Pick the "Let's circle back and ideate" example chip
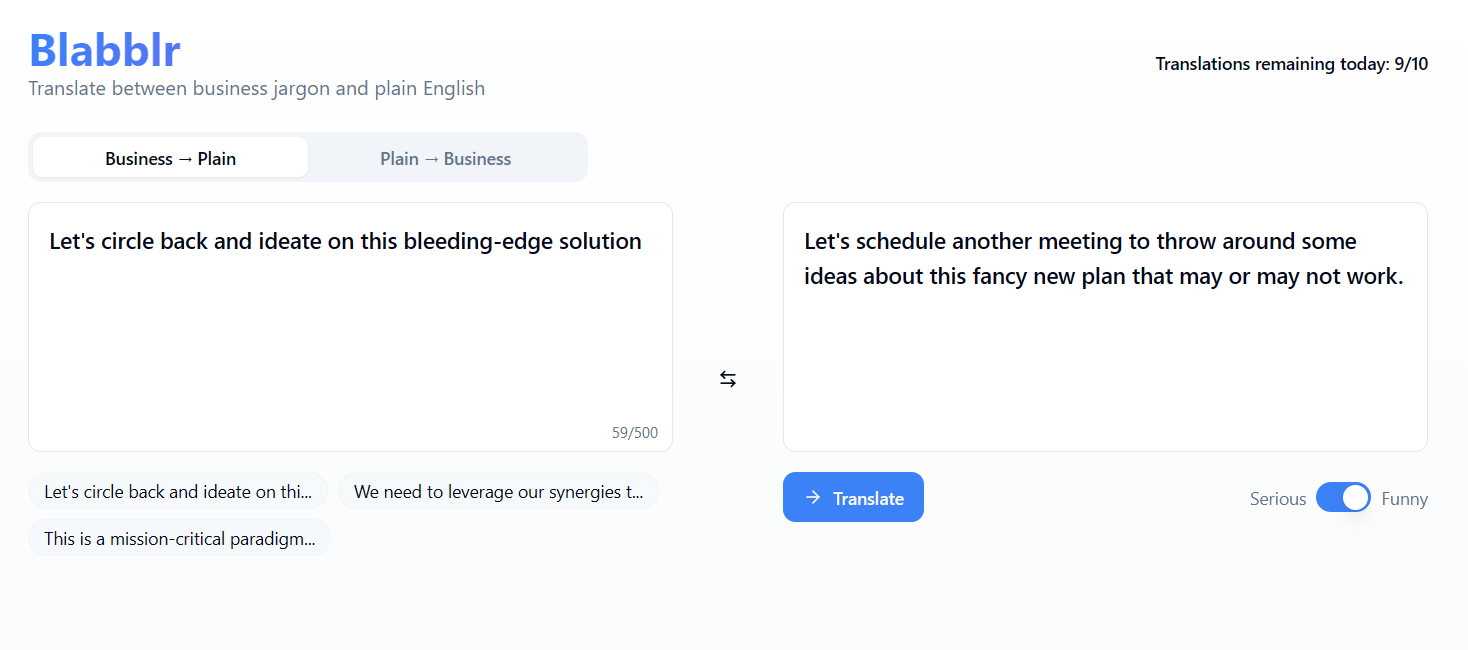Image resolution: width=1468 pixels, height=650 pixels. (178, 492)
